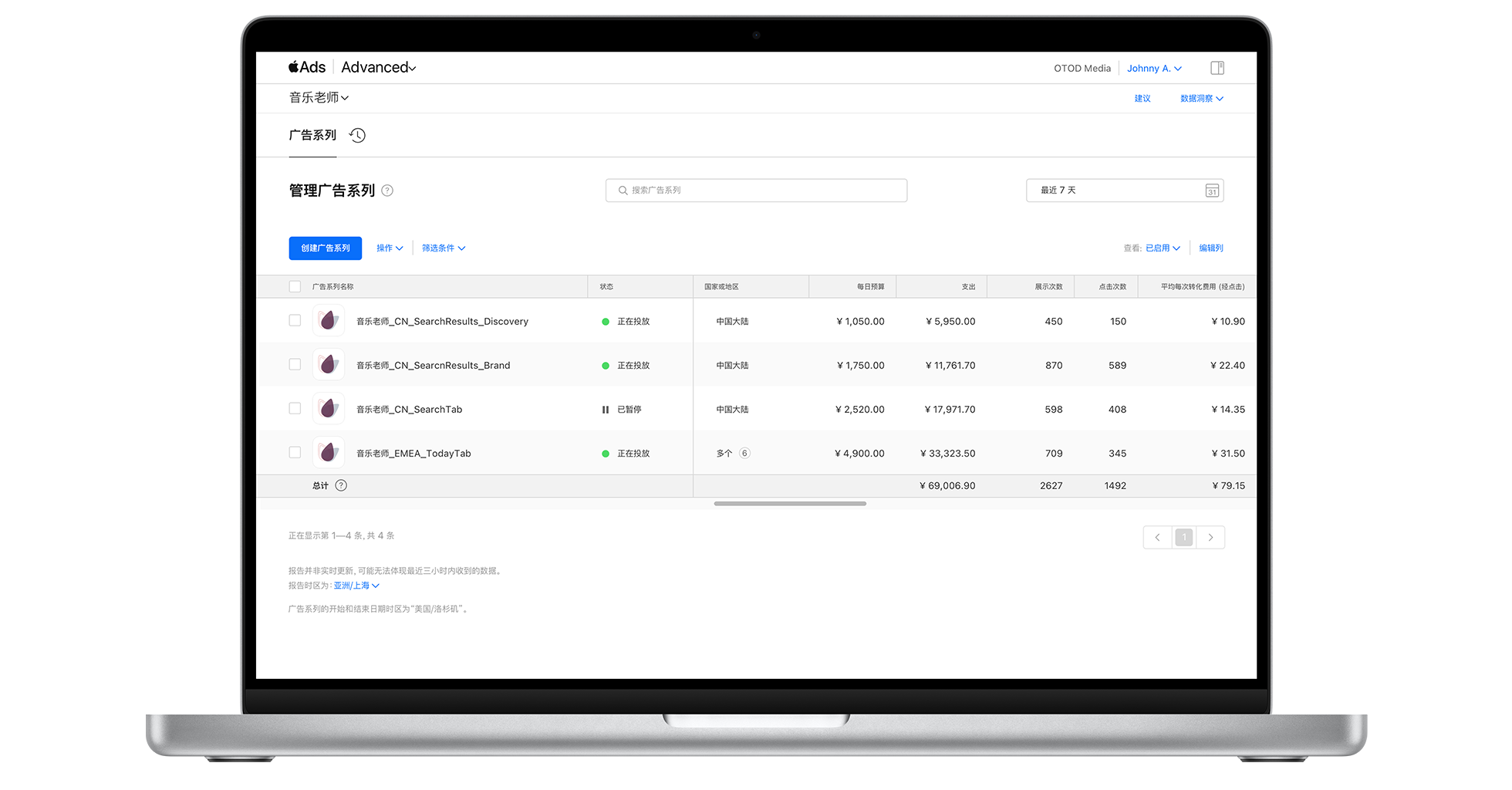Screen dimensions: 1512x790
Task: Open the 操作 actions dropdown
Action: tap(390, 248)
